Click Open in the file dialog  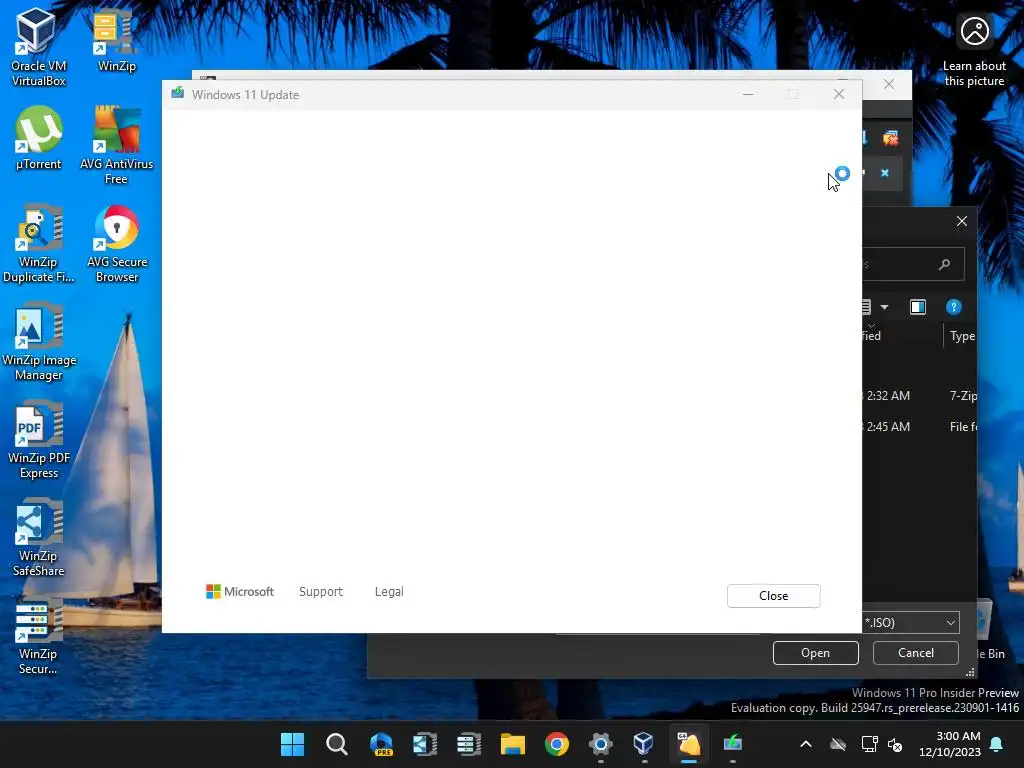[x=815, y=653]
